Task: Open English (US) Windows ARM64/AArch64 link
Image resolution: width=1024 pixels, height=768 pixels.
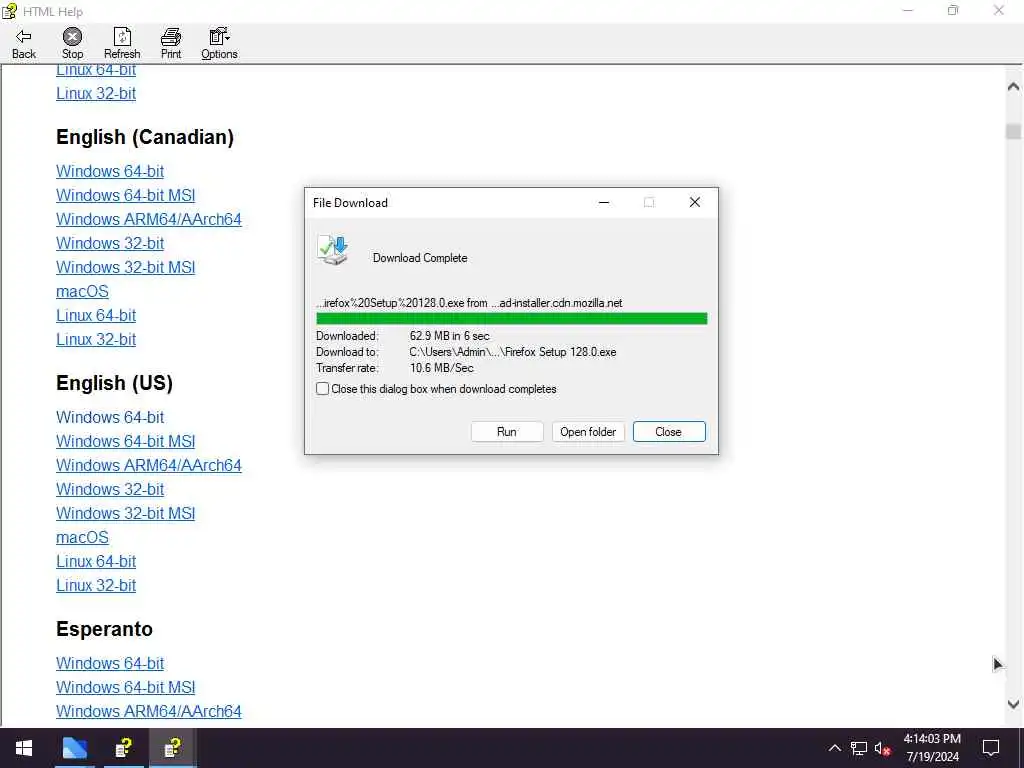Action: point(149,466)
